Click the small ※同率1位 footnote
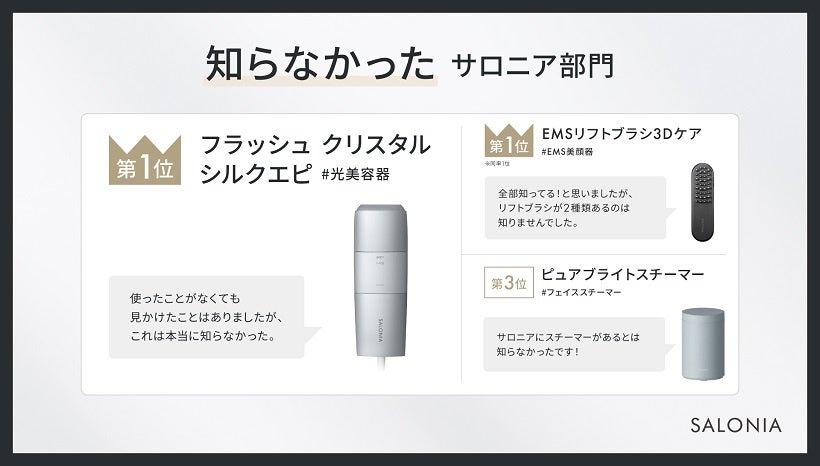Image resolution: width=820 pixels, height=466 pixels. coord(497,164)
